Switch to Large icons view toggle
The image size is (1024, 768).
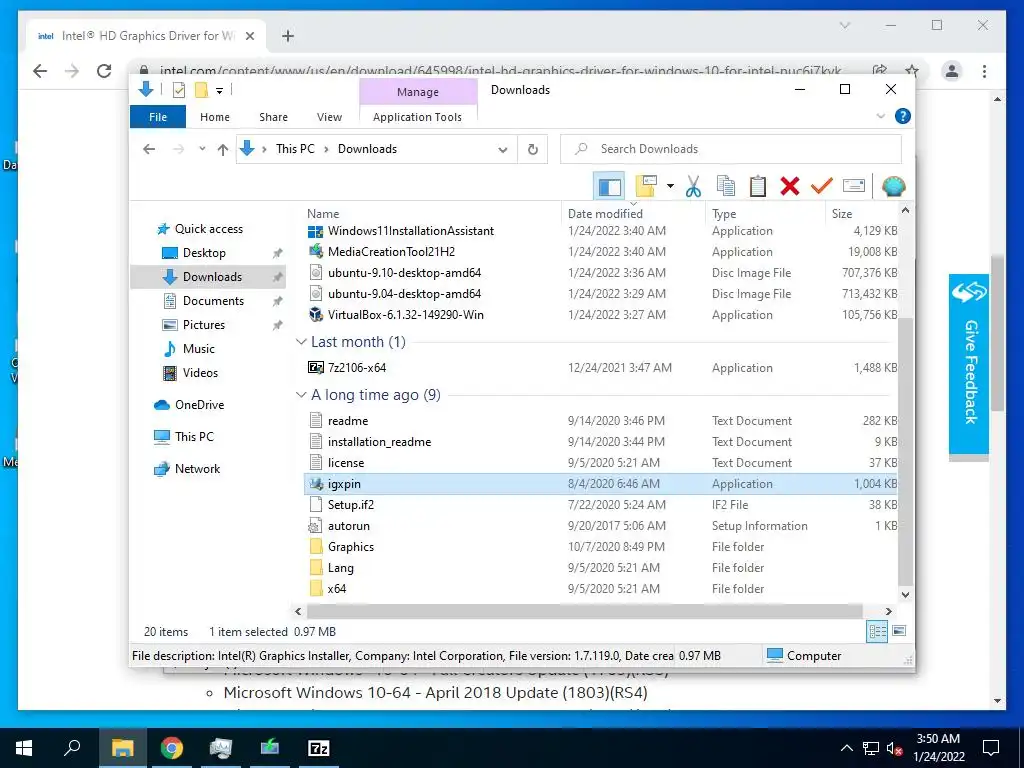click(899, 631)
